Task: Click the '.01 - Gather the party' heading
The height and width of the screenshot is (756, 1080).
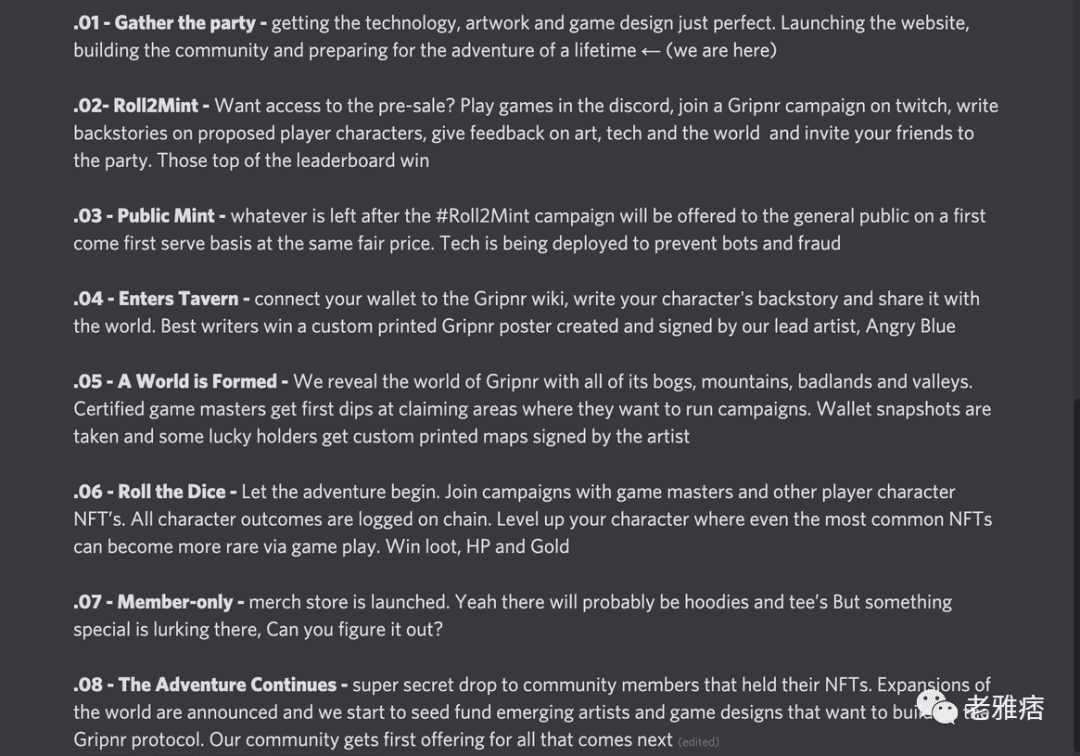Action: click(x=169, y=23)
